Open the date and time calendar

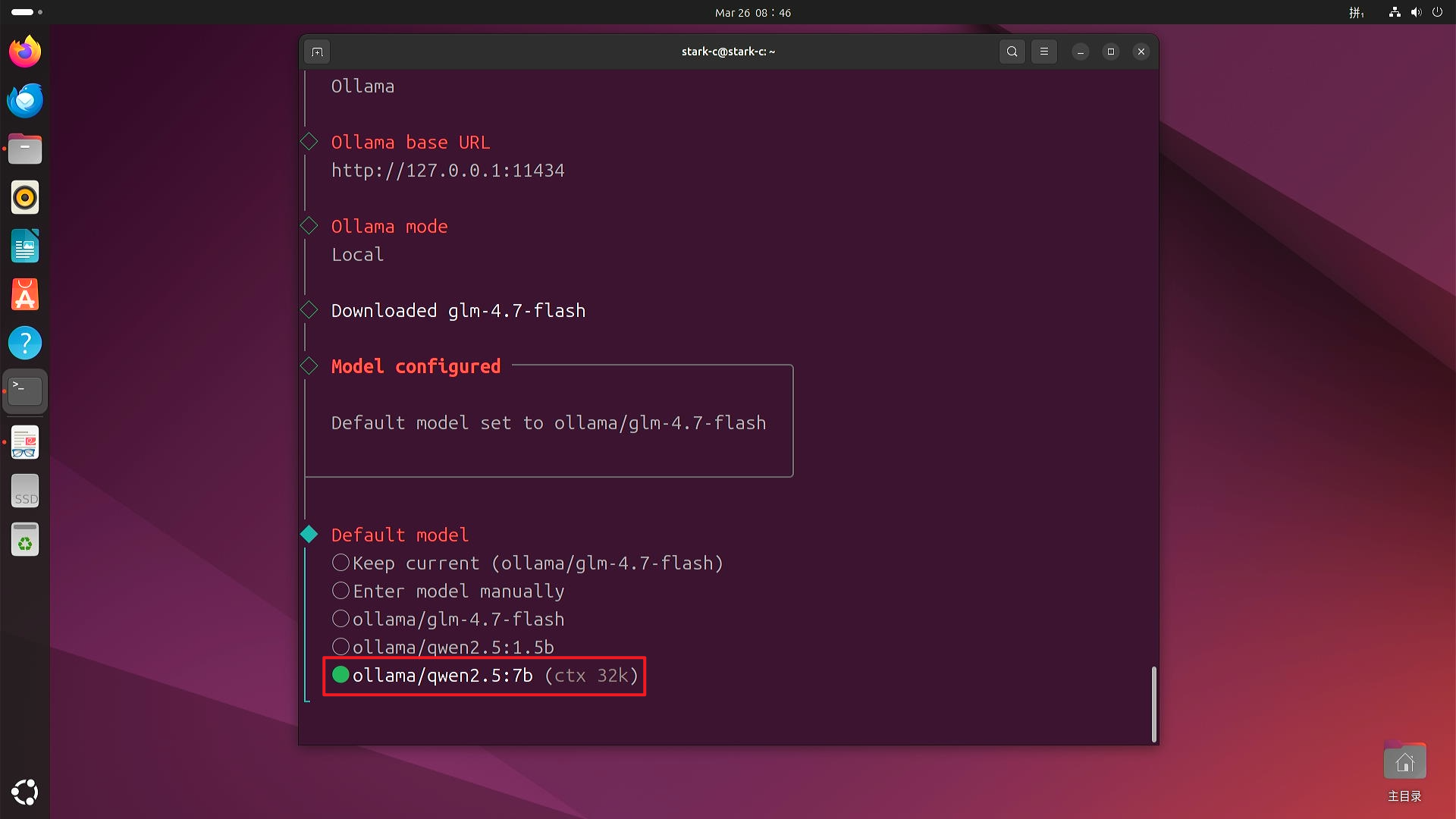pyautogui.click(x=752, y=12)
